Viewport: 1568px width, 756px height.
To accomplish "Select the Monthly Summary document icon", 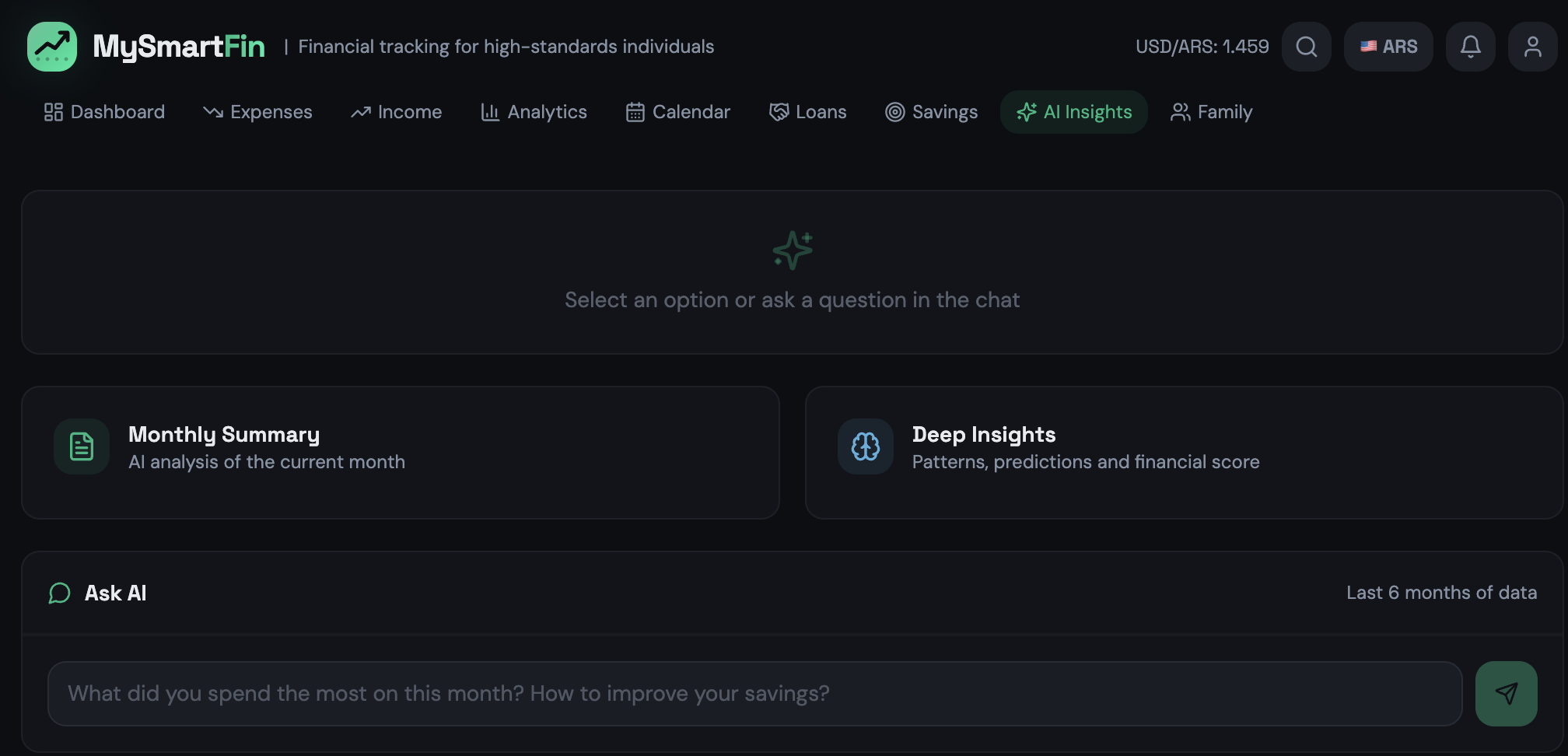I will click(81, 446).
